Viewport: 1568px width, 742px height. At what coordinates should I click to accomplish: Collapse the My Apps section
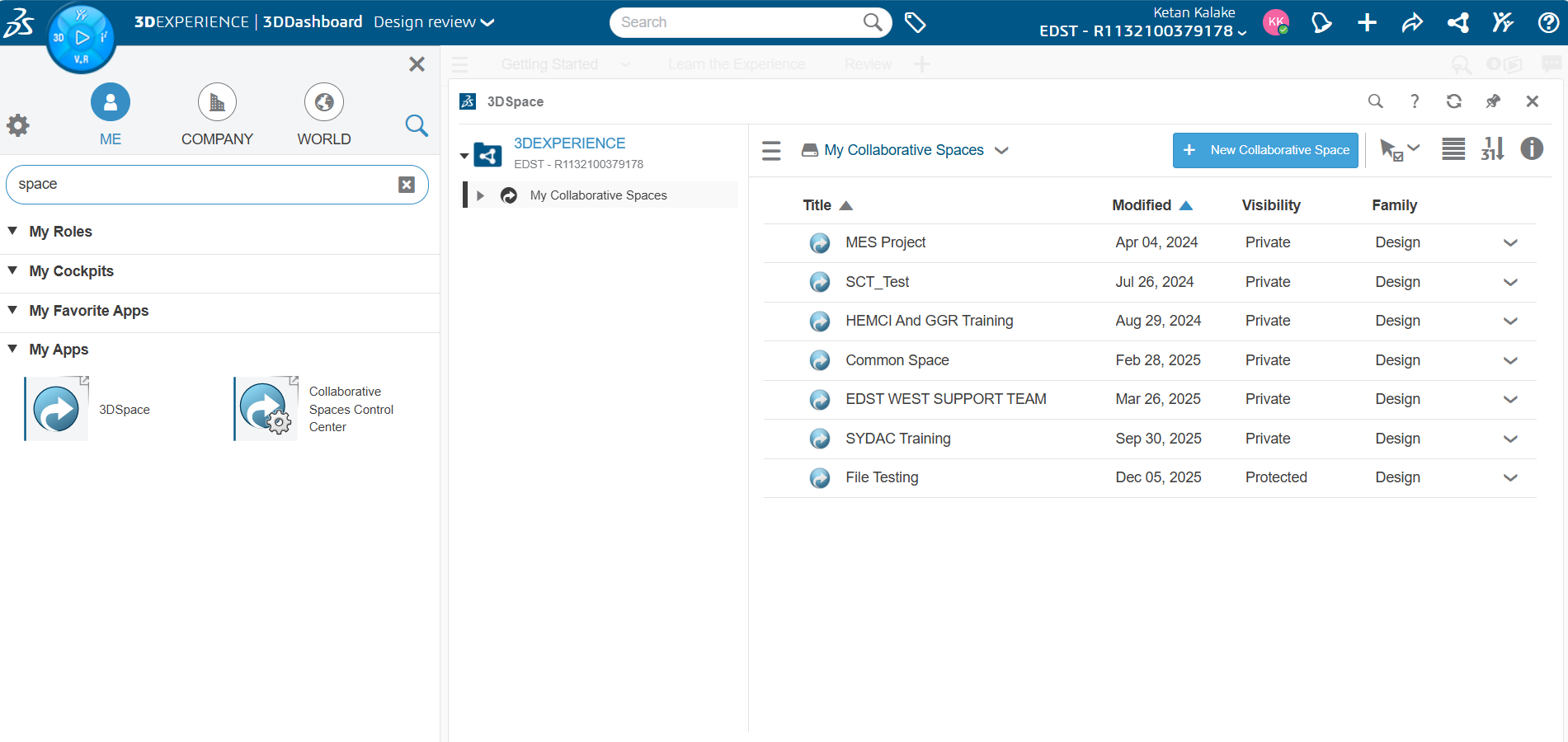pyautogui.click(x=13, y=350)
